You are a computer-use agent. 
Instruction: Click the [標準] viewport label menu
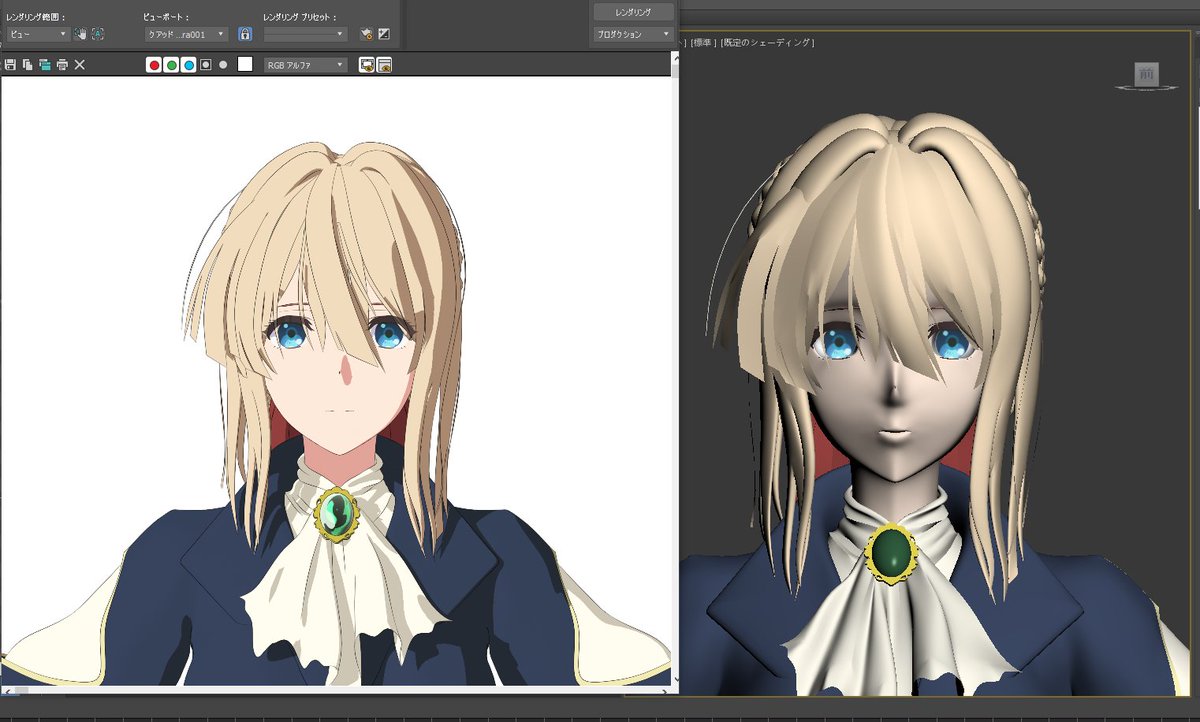[703, 43]
